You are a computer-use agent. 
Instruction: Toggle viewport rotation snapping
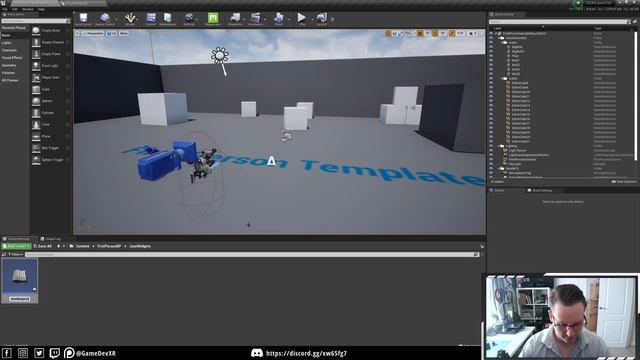(435, 33)
